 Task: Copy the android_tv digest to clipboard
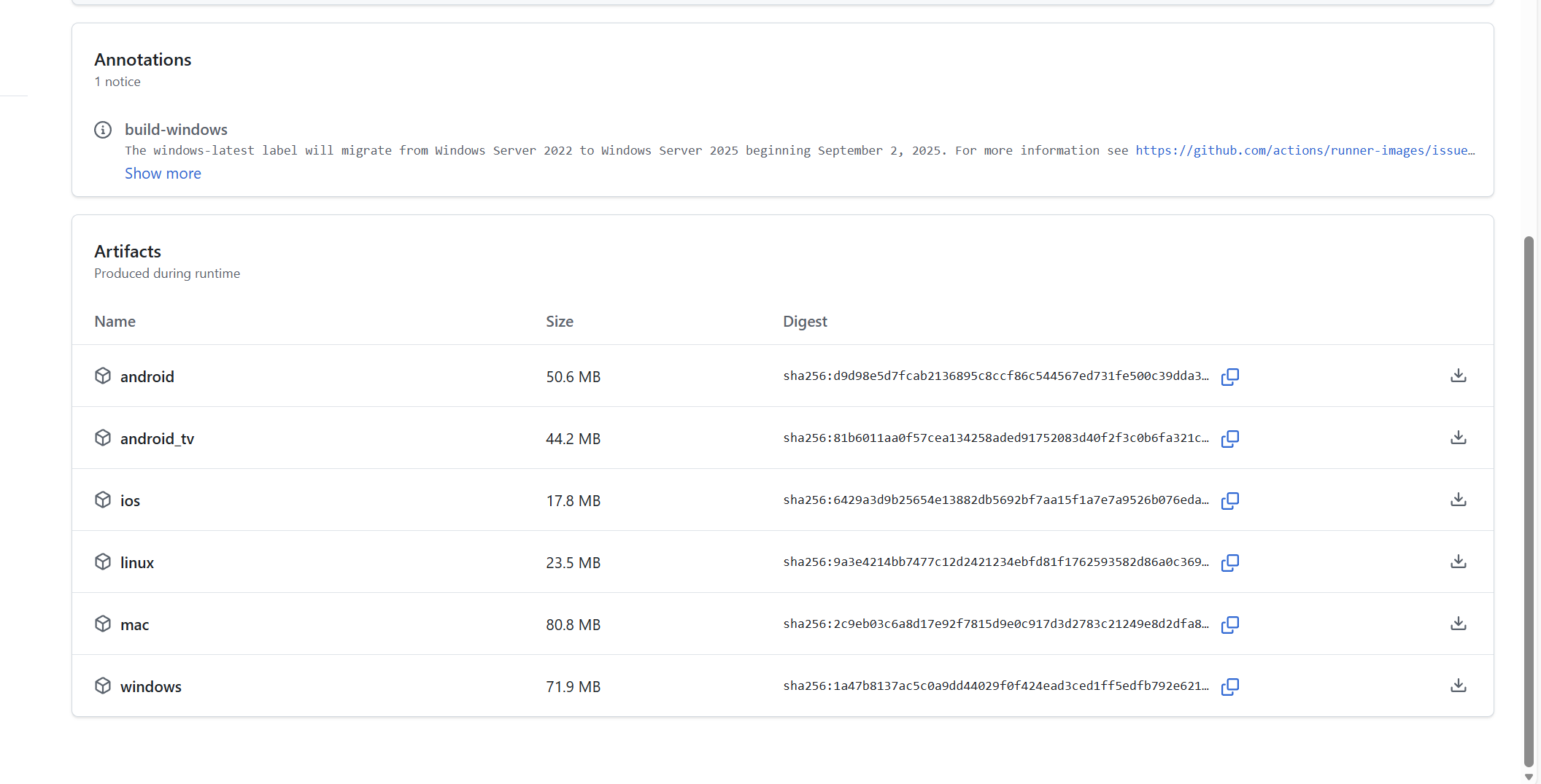[x=1229, y=438]
